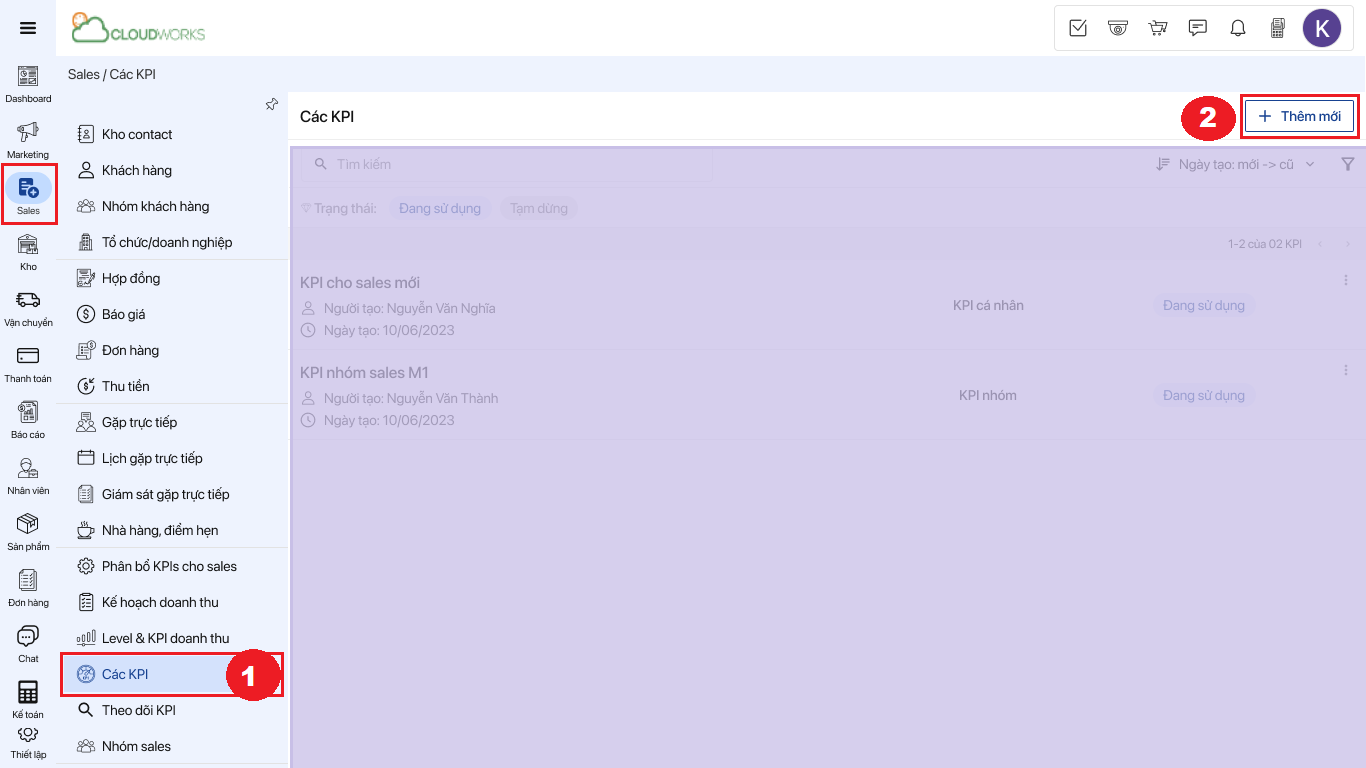Open the filter funnel icon

click(1347, 164)
